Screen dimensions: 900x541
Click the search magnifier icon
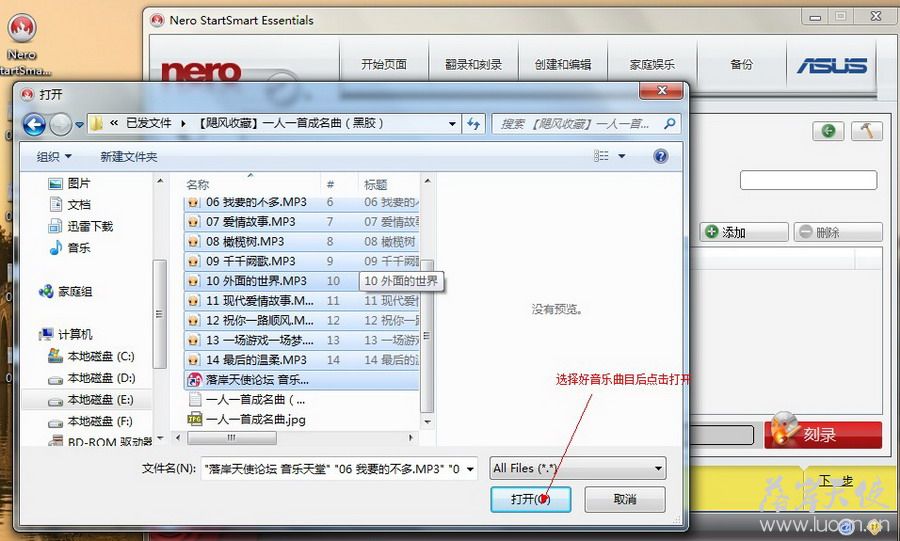point(669,123)
